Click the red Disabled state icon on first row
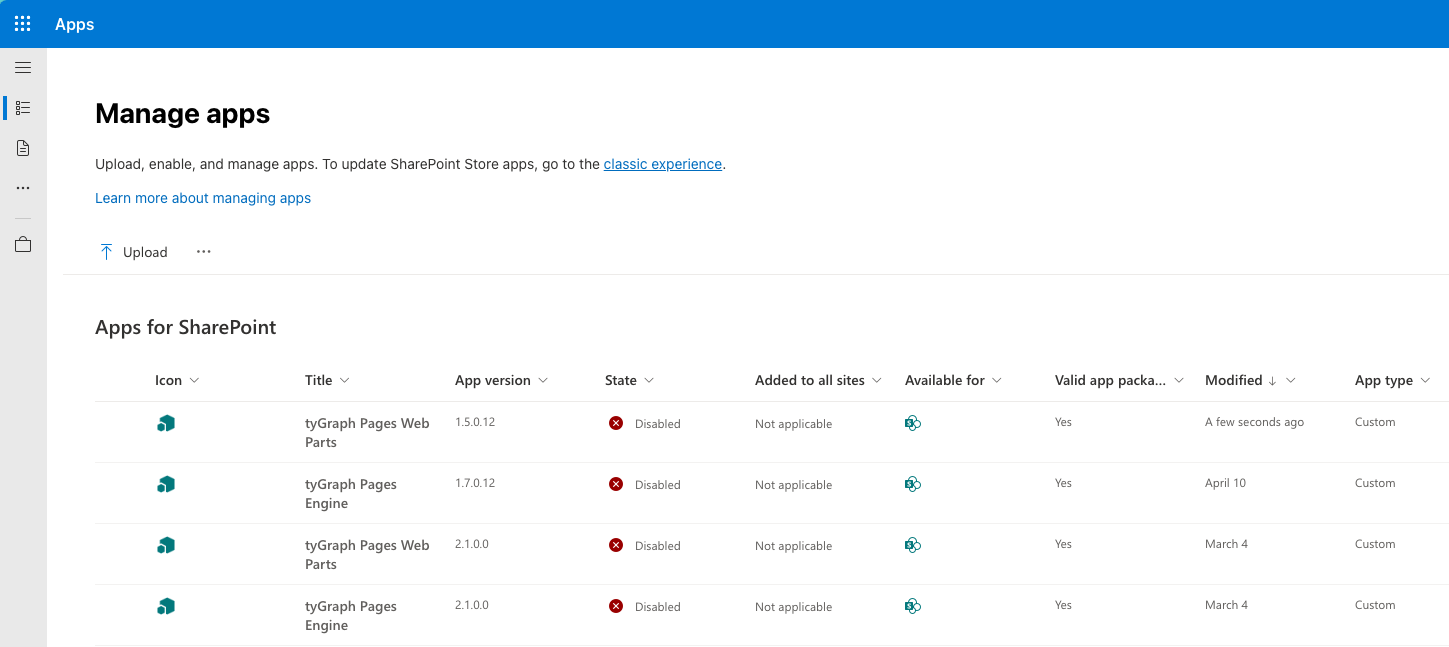Screen dimensions: 1449x647 pos(616,423)
